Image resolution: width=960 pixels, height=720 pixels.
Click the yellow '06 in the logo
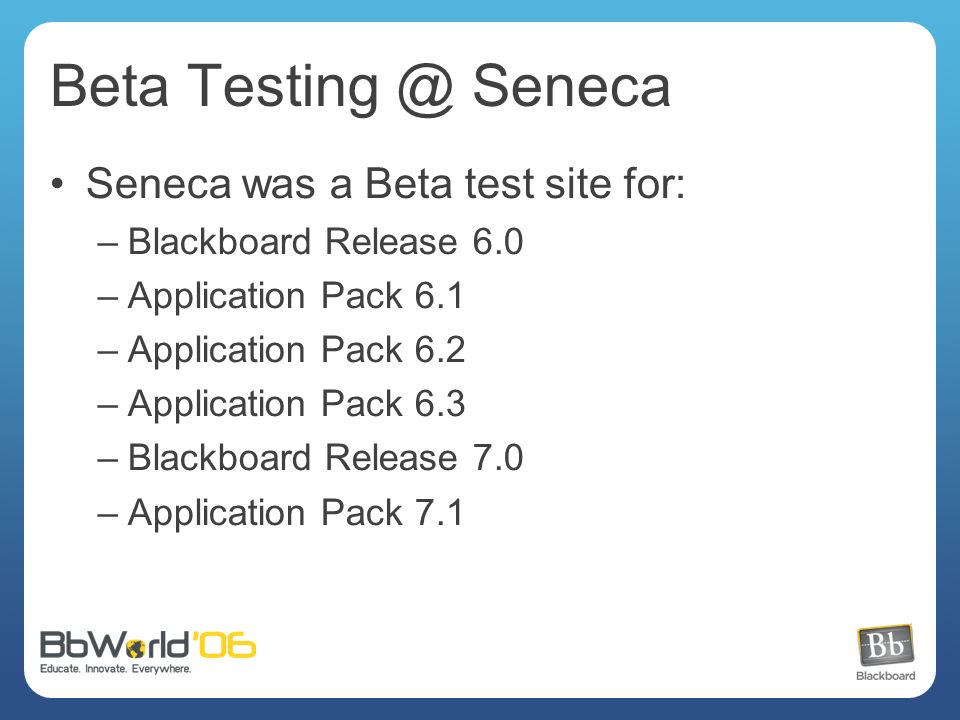(x=224, y=645)
